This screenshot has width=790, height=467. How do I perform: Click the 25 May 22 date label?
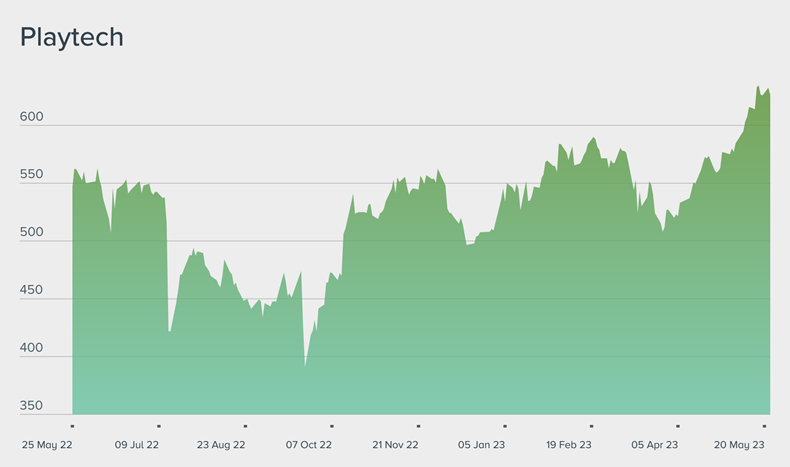(48, 444)
